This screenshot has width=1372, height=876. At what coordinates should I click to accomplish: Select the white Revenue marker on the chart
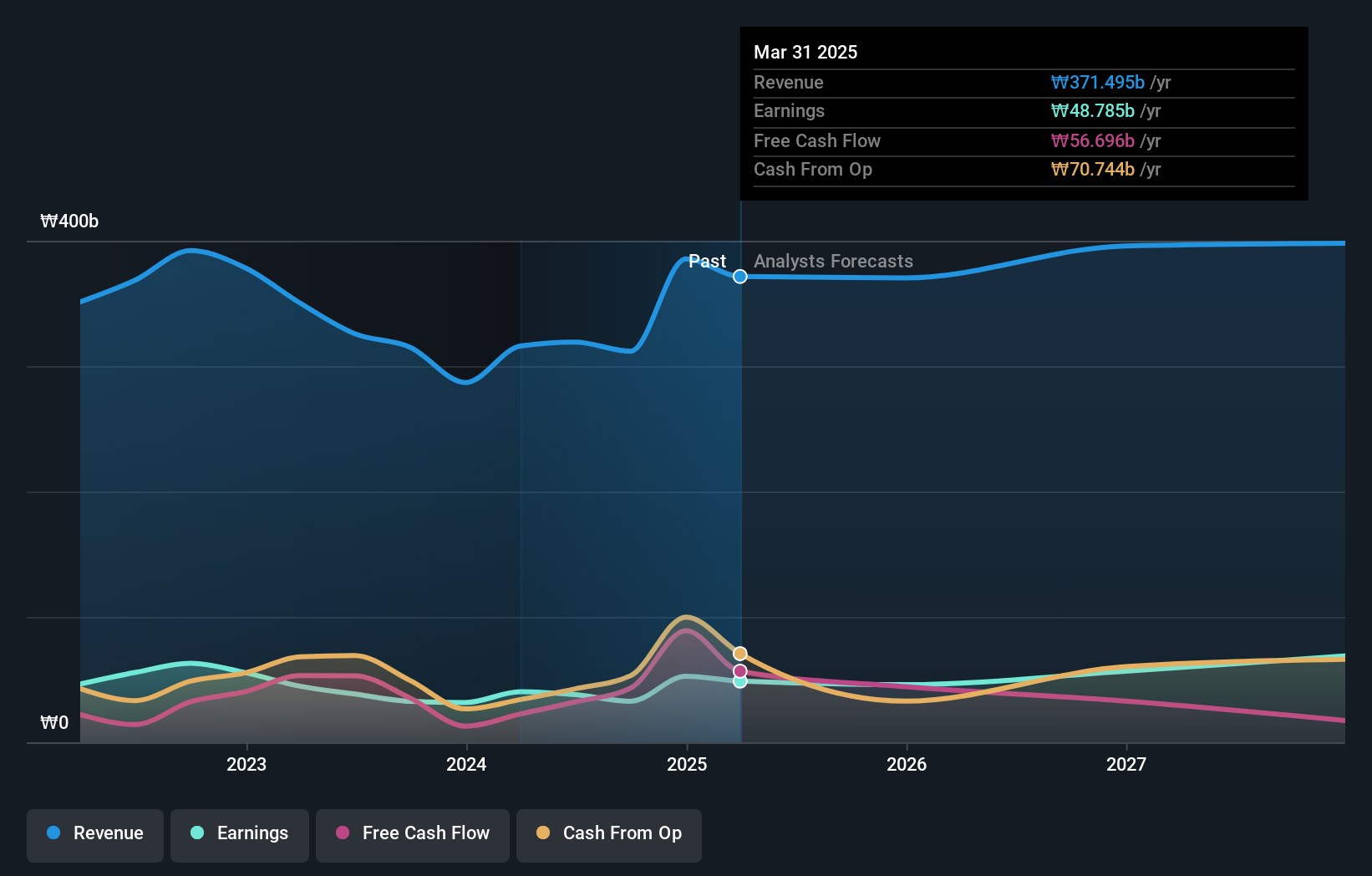(x=739, y=277)
